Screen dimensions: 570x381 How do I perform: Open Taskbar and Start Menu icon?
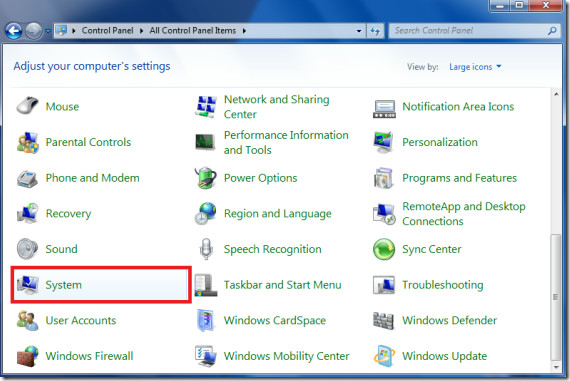click(x=206, y=285)
